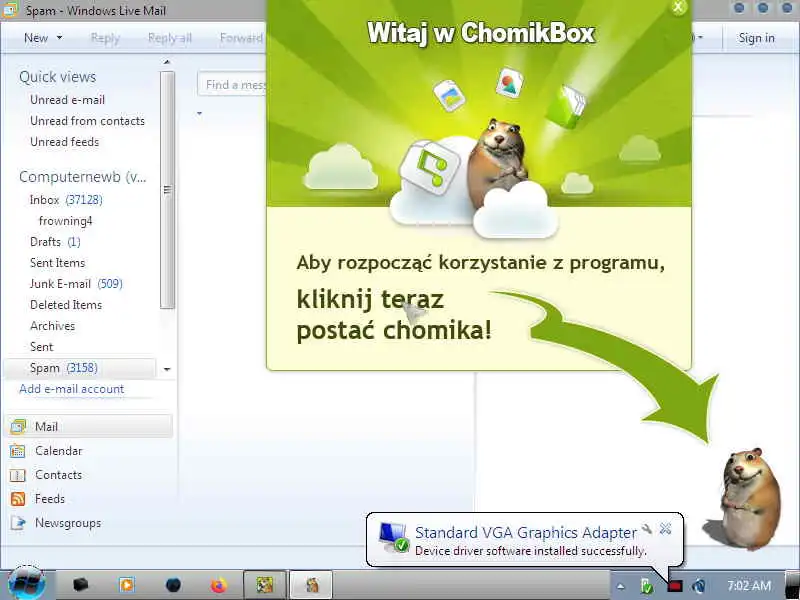Click the Newsgroups icon
Image resolution: width=800 pixels, height=600 pixels.
[x=18, y=523]
